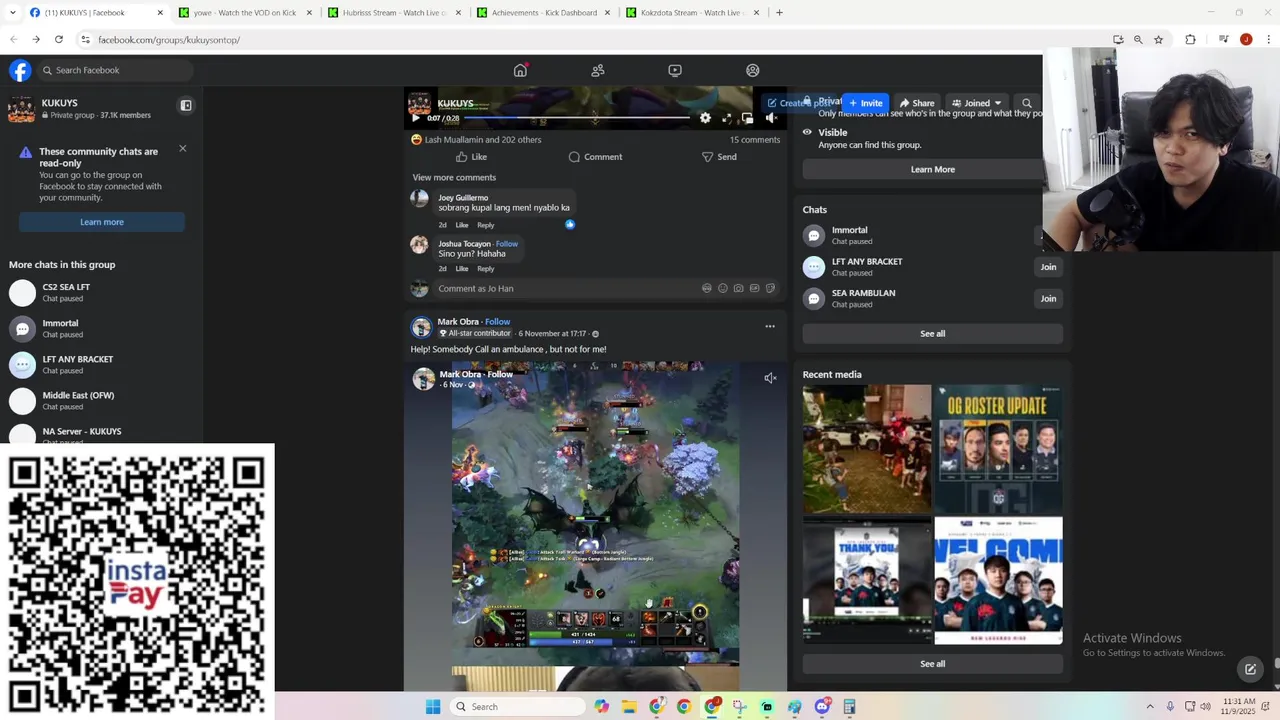1280x720 pixels.
Task: Join the LFT ANY BRACKET chat
Action: click(1048, 267)
